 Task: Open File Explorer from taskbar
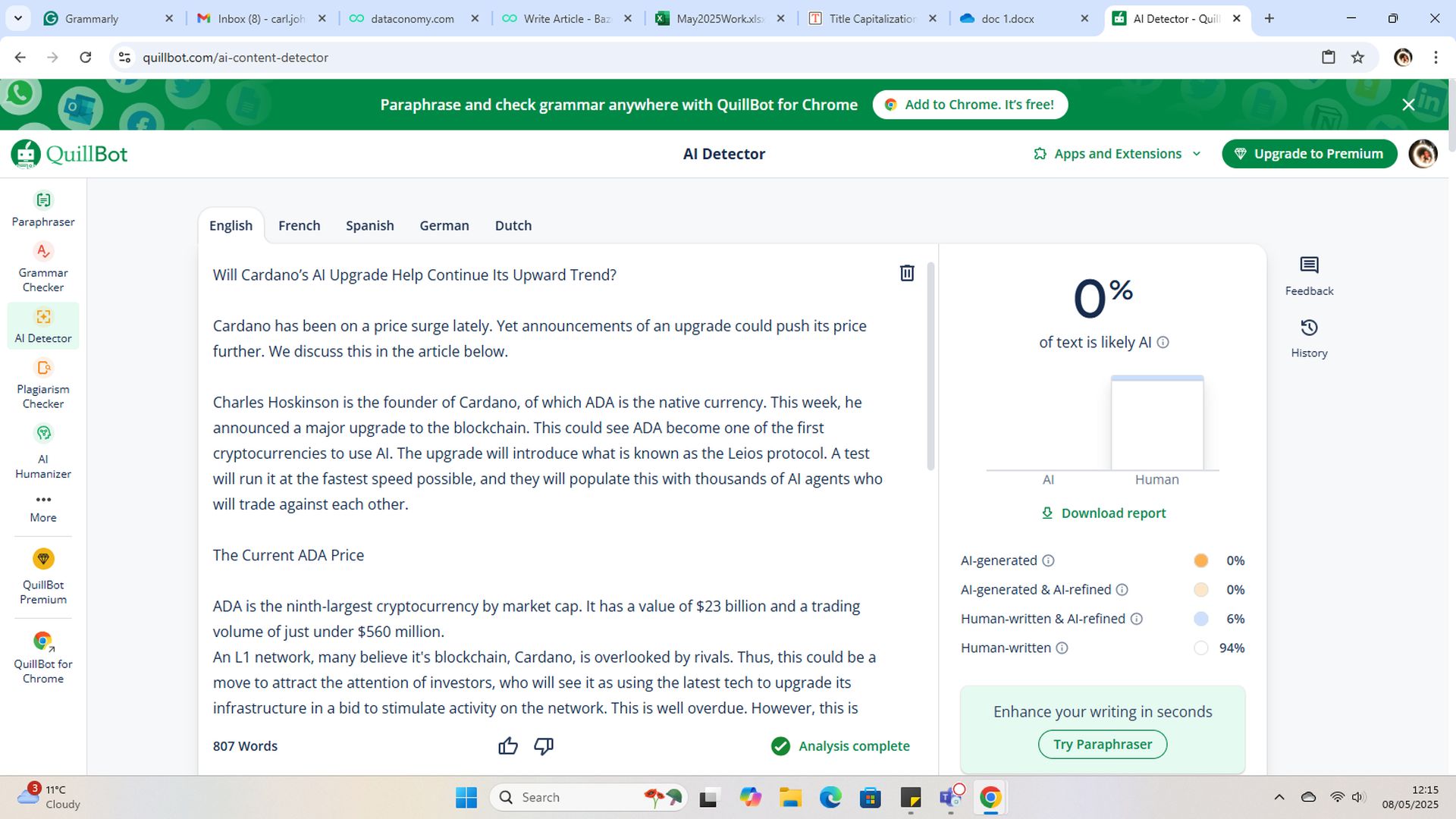tap(789, 798)
